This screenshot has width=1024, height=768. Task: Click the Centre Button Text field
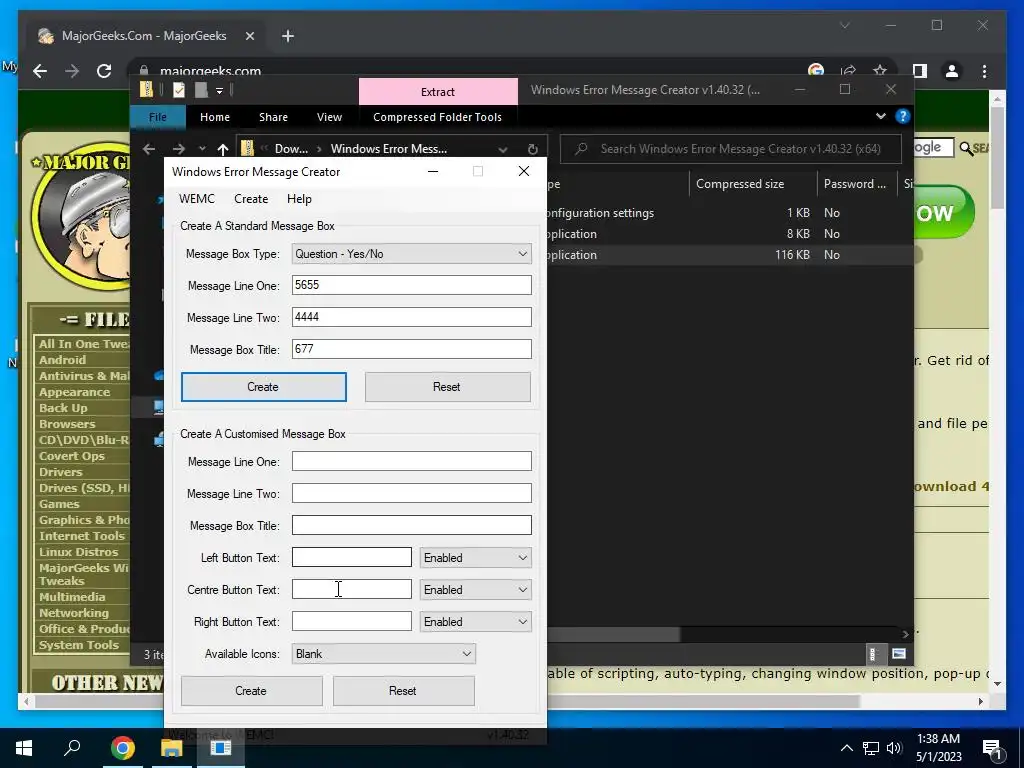coord(351,589)
